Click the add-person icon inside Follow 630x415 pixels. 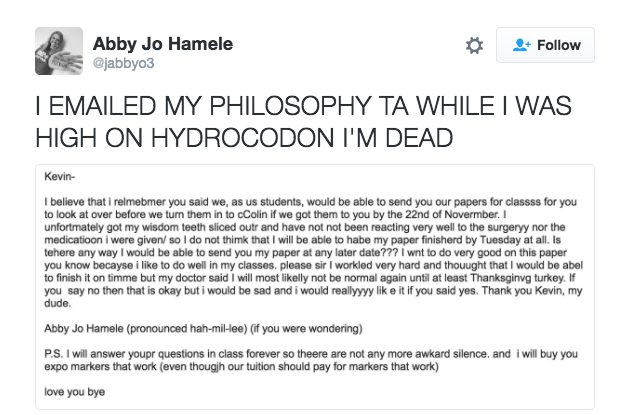520,46
